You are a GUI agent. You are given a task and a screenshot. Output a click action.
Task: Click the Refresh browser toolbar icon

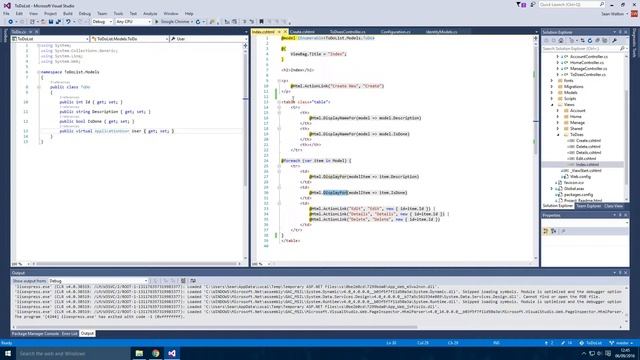point(198,22)
